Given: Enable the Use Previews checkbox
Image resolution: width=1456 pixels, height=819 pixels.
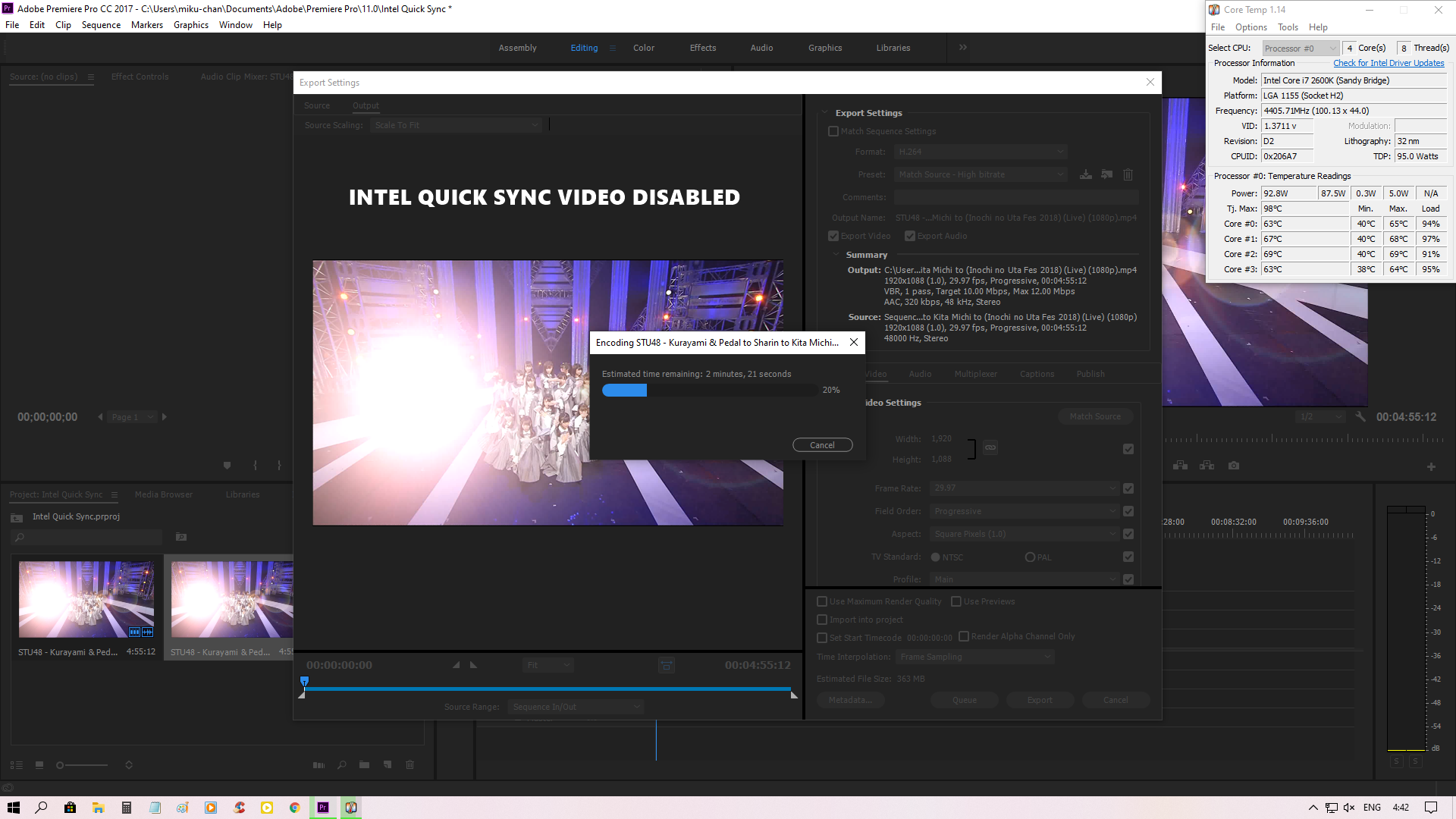Looking at the screenshot, I should pyautogui.click(x=956, y=601).
